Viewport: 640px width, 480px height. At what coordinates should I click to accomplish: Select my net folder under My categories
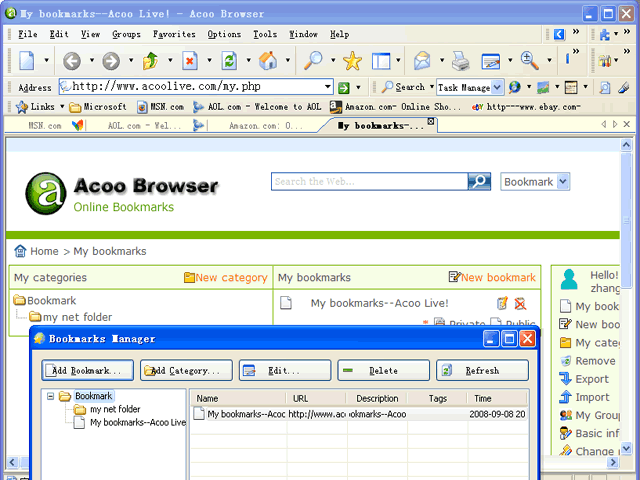(x=78, y=317)
